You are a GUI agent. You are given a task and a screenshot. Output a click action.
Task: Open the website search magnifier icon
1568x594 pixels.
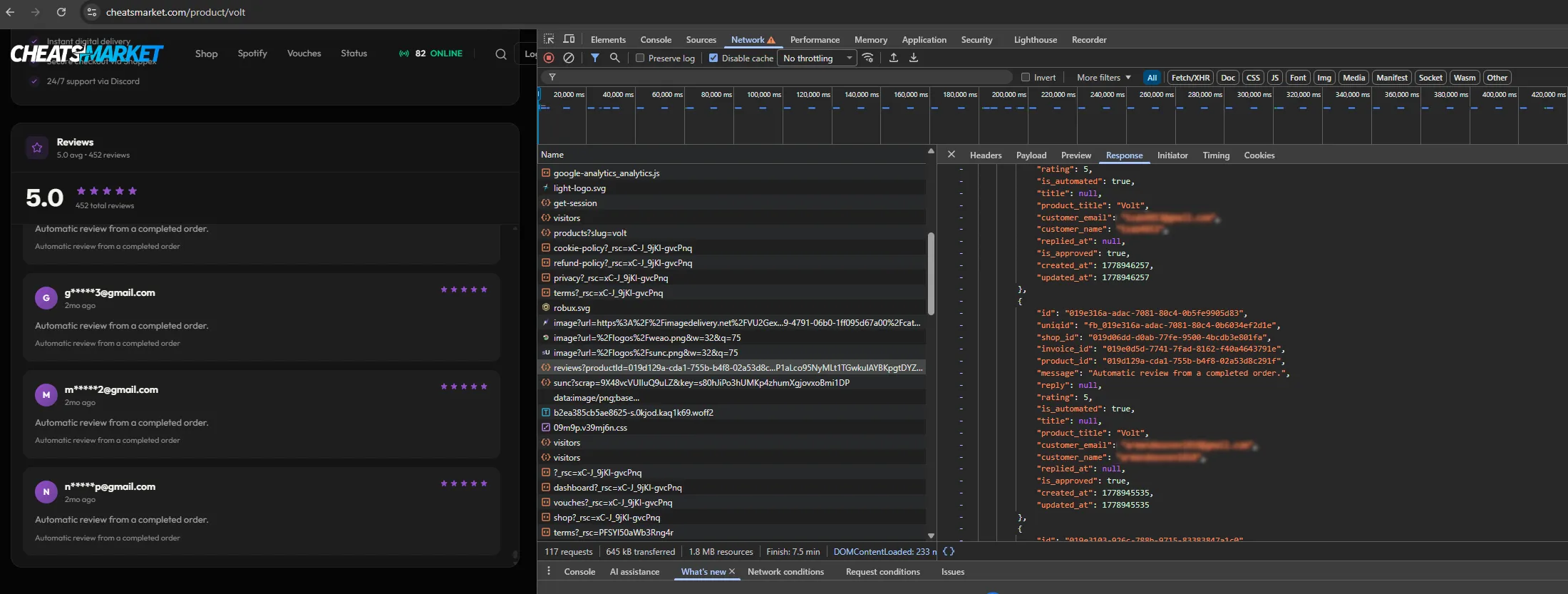click(x=501, y=54)
